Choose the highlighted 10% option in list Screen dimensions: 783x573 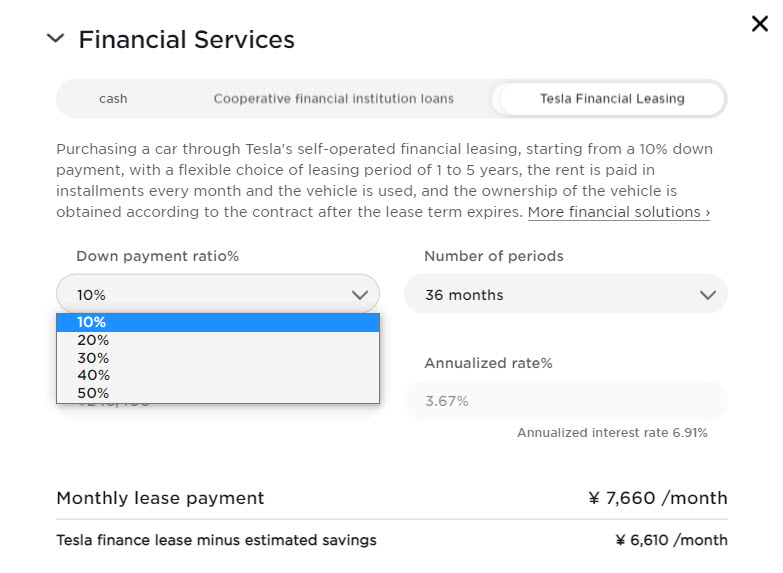[218, 322]
